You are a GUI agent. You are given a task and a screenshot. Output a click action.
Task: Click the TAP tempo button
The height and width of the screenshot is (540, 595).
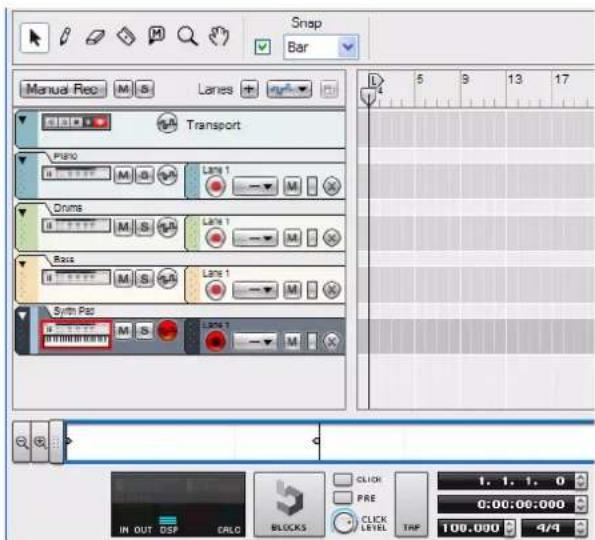point(412,504)
